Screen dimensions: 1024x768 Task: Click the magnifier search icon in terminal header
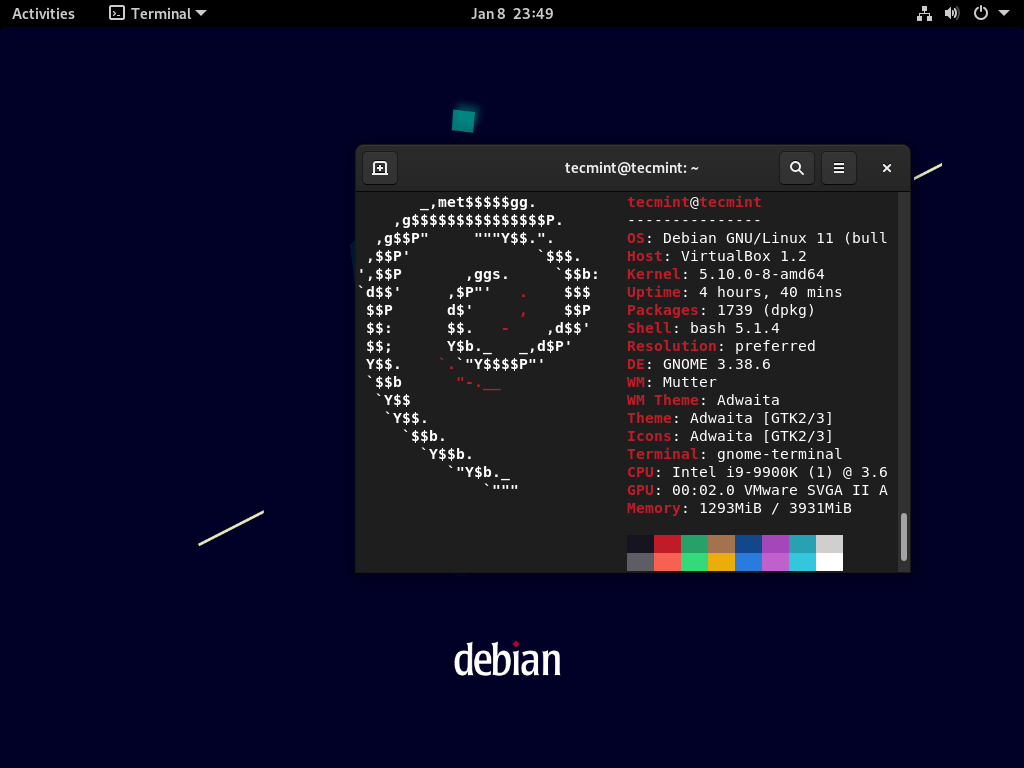(x=797, y=168)
